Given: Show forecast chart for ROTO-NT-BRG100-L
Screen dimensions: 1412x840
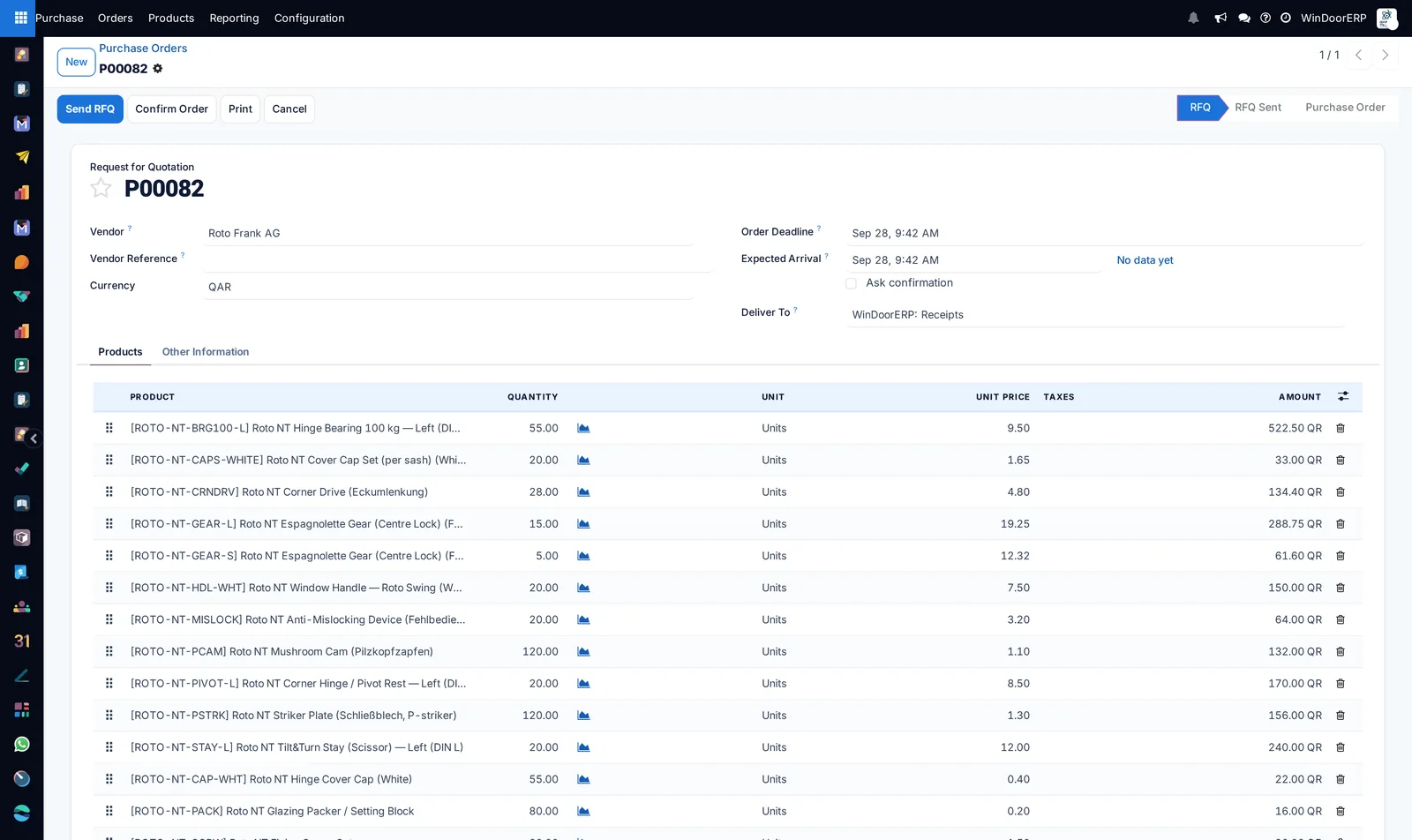Looking at the screenshot, I should (583, 428).
